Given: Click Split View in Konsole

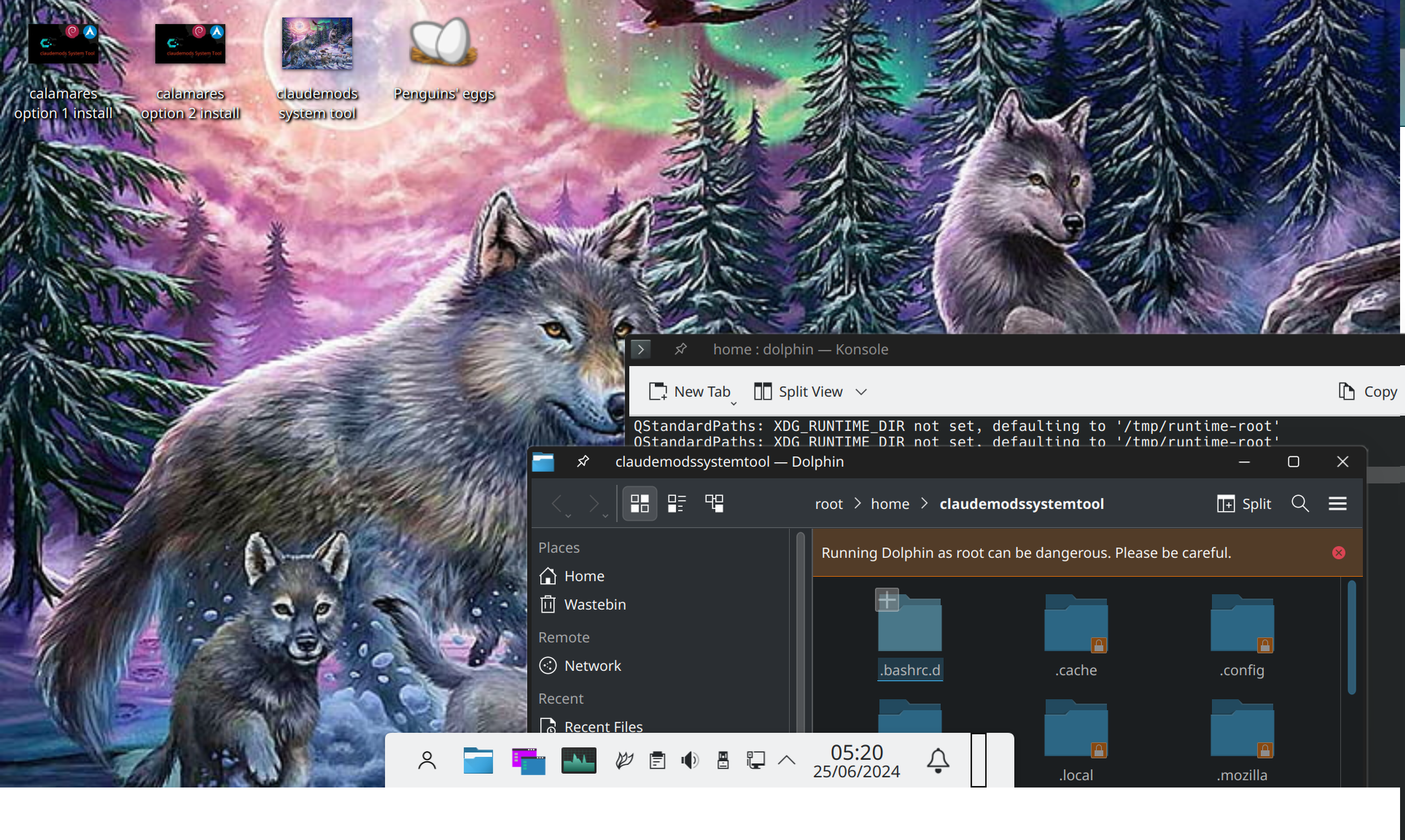Looking at the screenshot, I should 798,392.
